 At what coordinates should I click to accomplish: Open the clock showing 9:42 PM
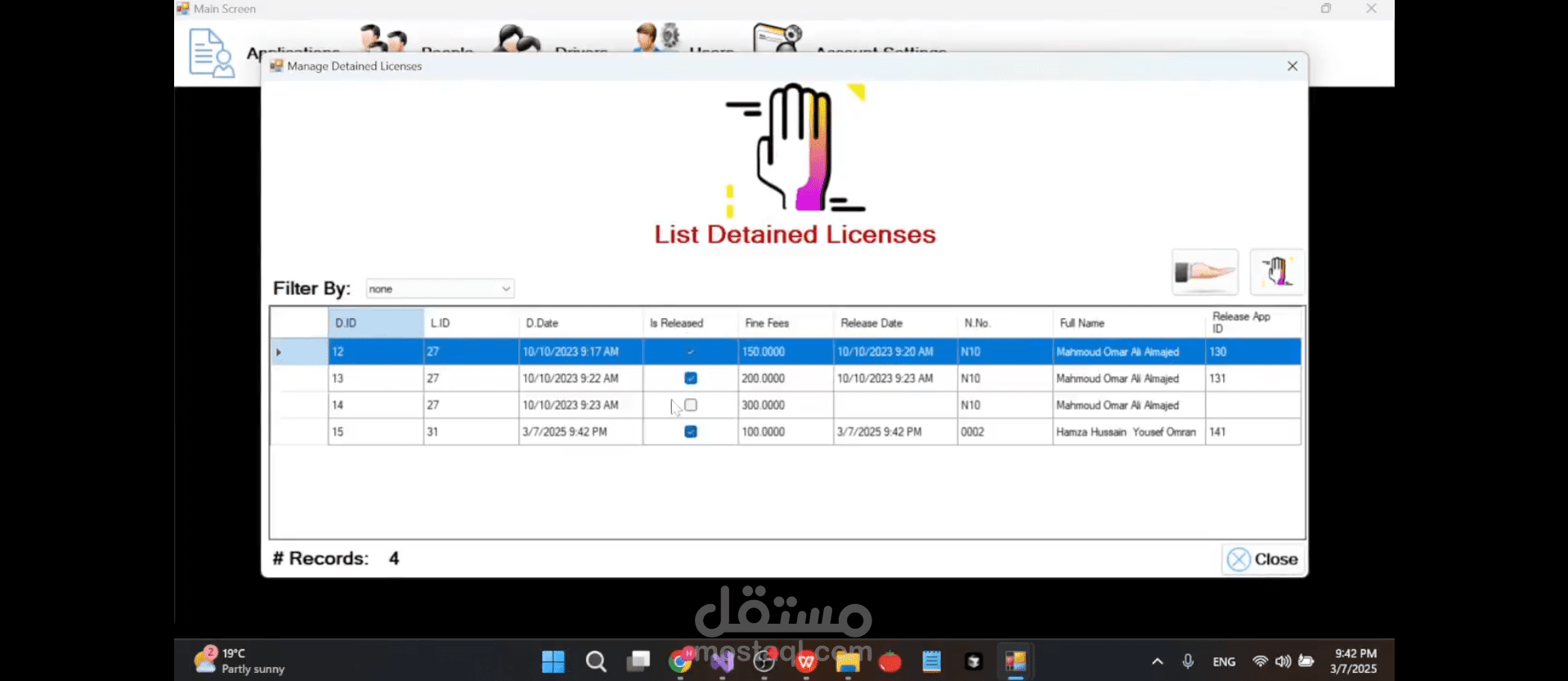[x=1354, y=661]
